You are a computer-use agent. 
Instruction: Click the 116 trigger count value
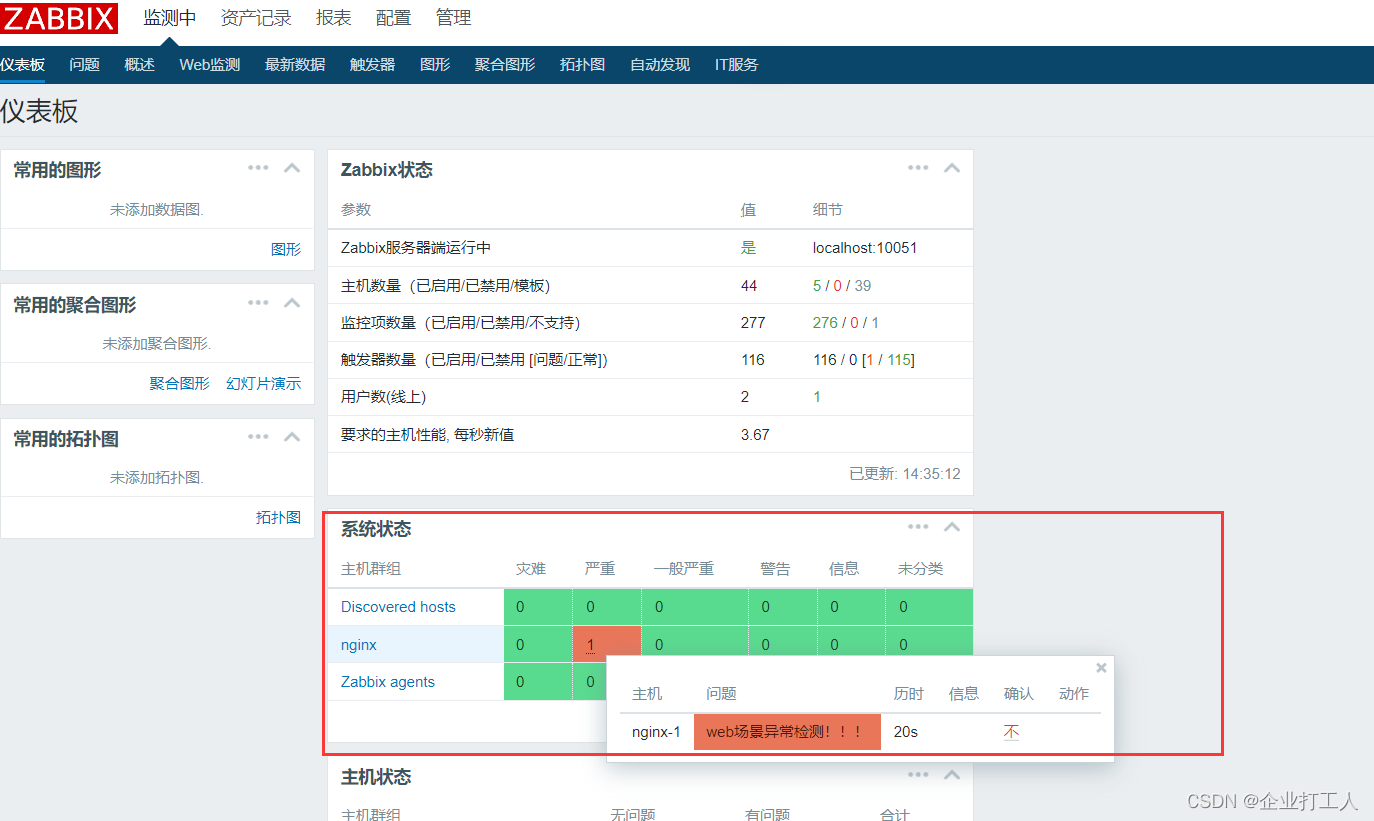click(753, 360)
